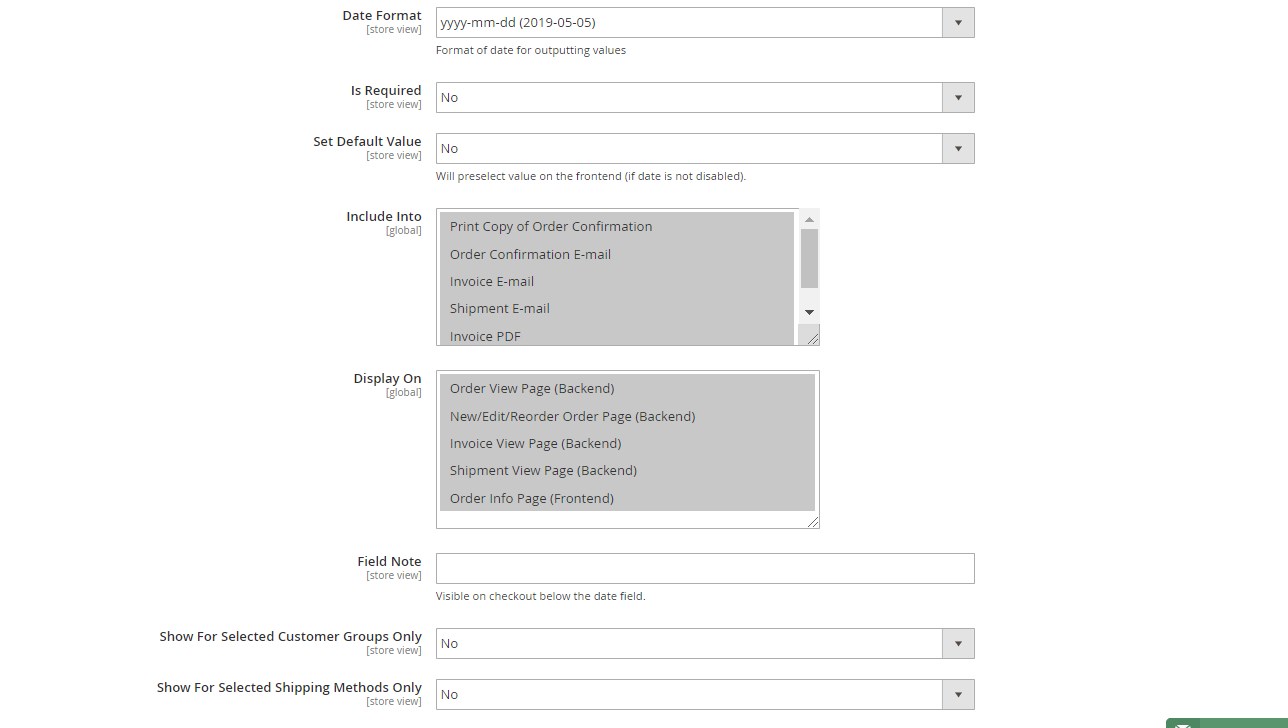This screenshot has height=728, width=1288.
Task: Expand Show For Selected Shipping Methods dropdown
Action: pyautogui.click(x=704, y=694)
